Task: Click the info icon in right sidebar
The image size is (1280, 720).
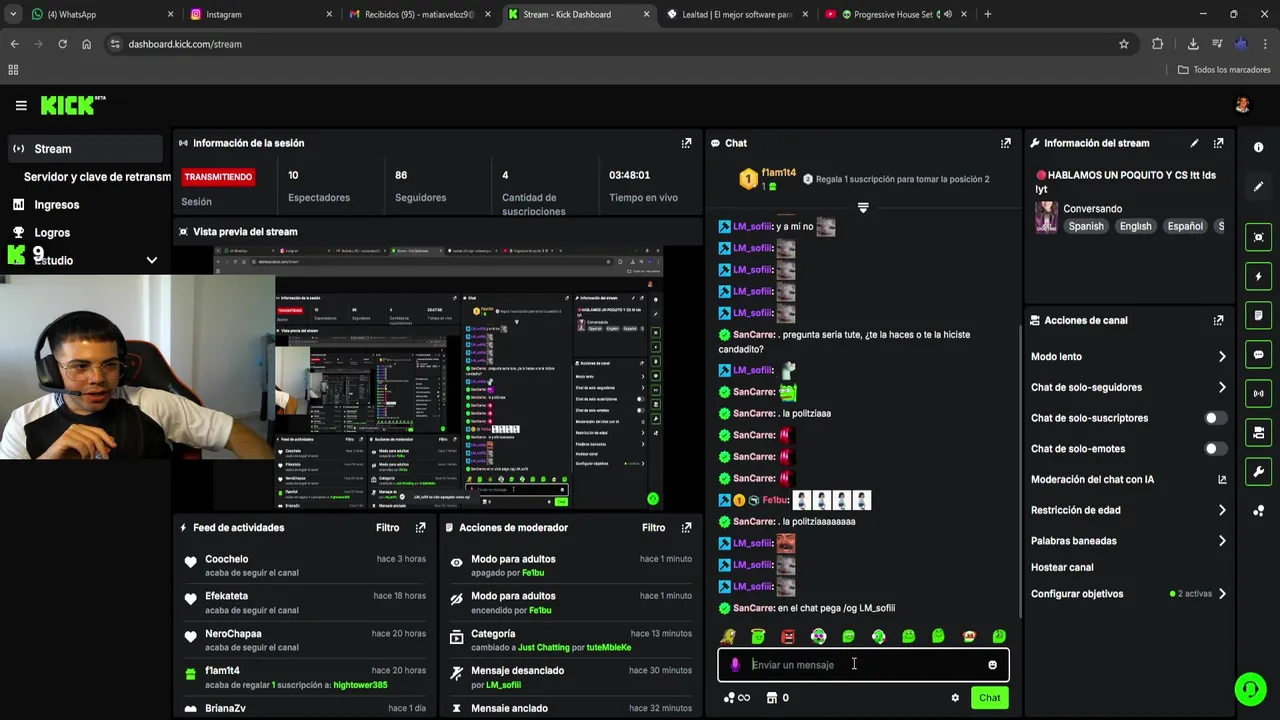Action: pos(1258,147)
